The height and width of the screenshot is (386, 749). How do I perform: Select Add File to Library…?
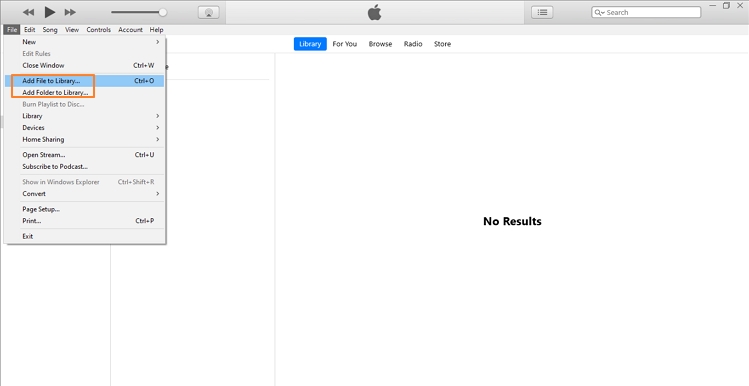85,81
